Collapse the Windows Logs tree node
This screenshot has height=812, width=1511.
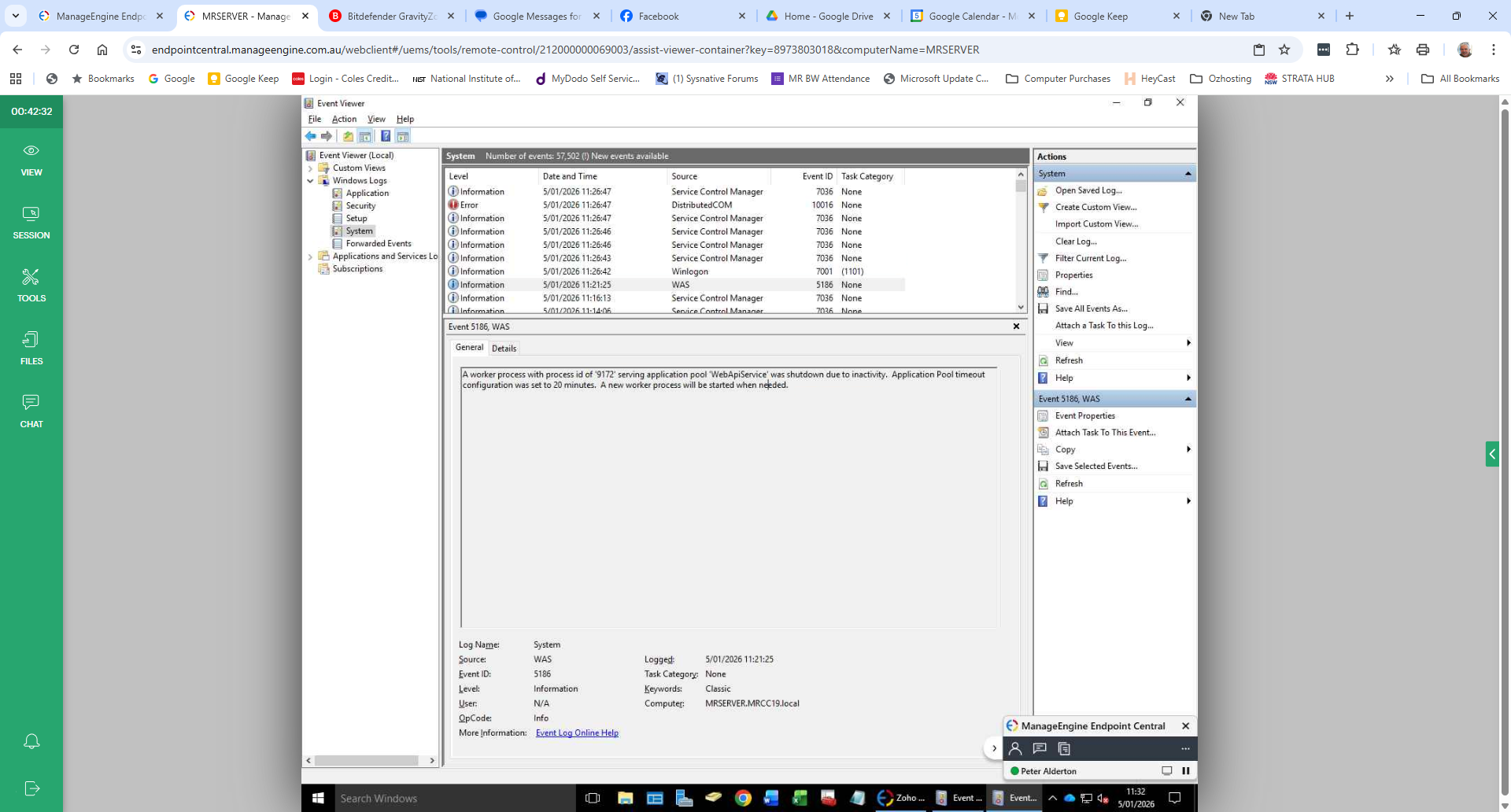(310, 181)
